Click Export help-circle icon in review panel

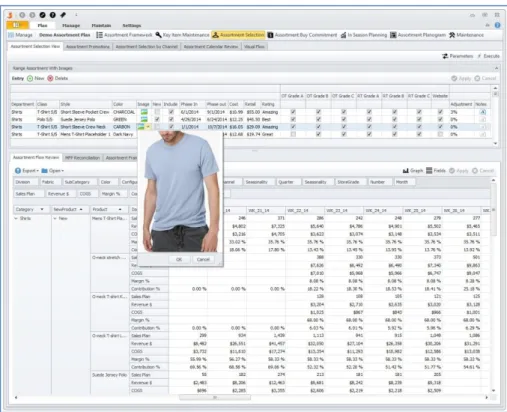click(x=18, y=171)
